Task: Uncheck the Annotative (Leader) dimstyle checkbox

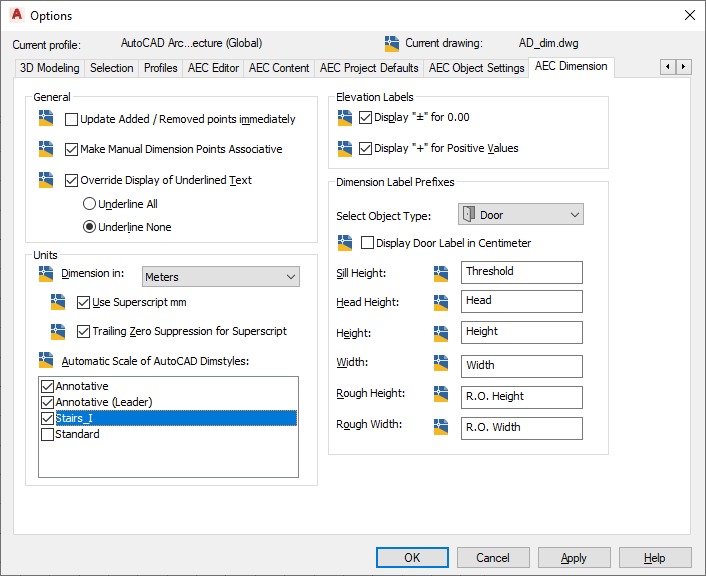Action: 47,402
